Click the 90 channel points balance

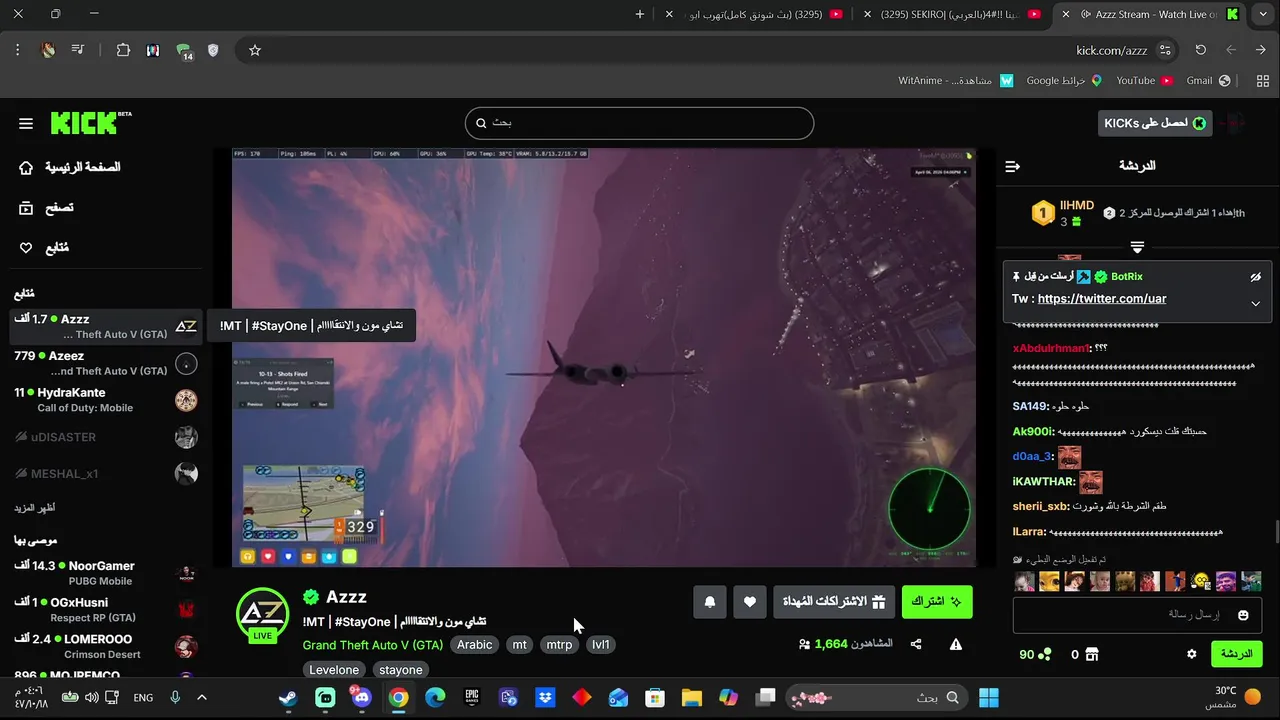1035,654
